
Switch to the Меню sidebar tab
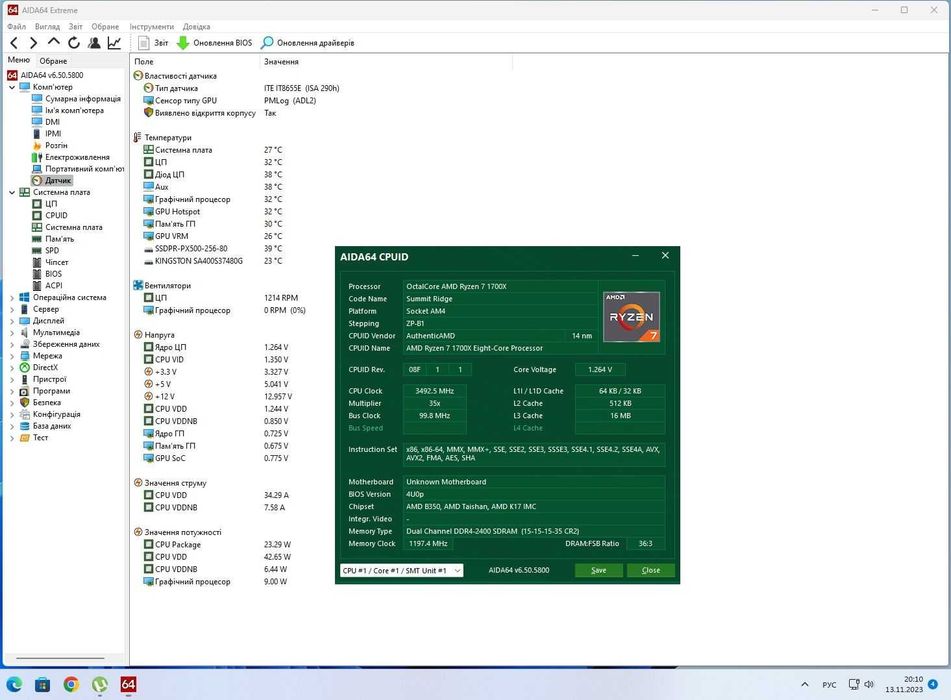coord(19,60)
